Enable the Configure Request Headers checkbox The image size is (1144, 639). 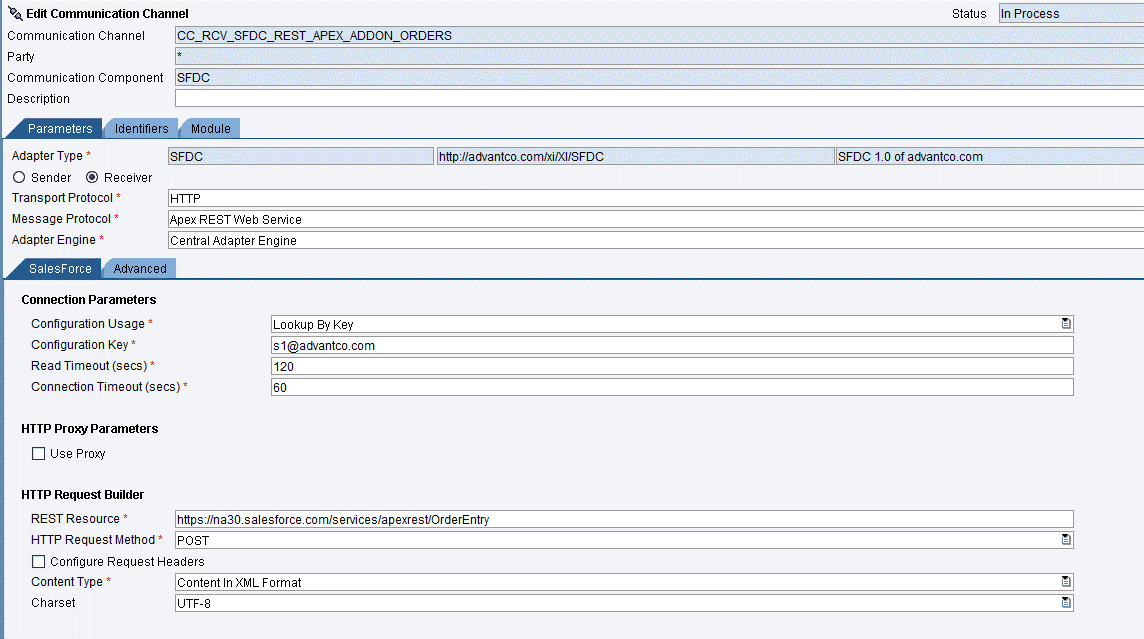pos(38,560)
